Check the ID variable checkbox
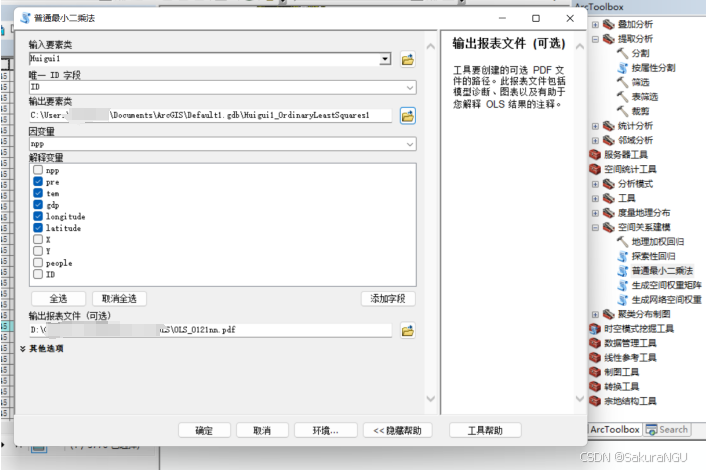Viewport: 706px width, 470px height. (x=38, y=274)
